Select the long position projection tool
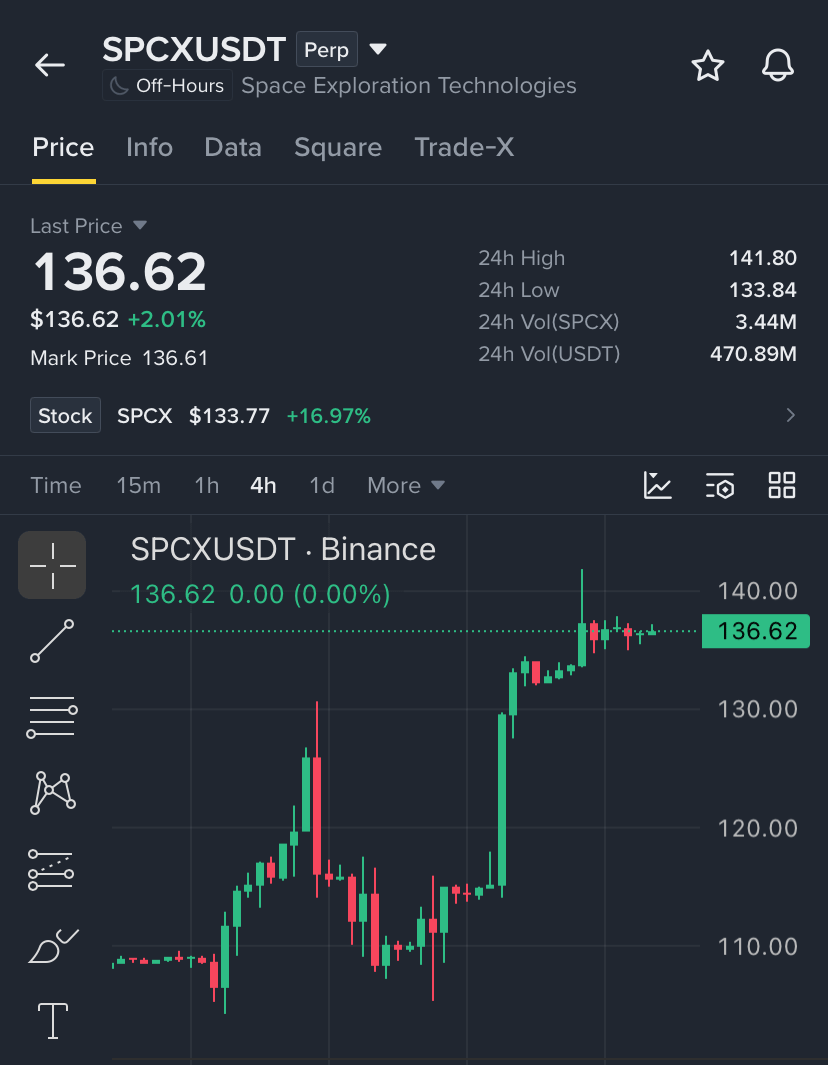Image resolution: width=828 pixels, height=1065 pixels. coord(51,869)
